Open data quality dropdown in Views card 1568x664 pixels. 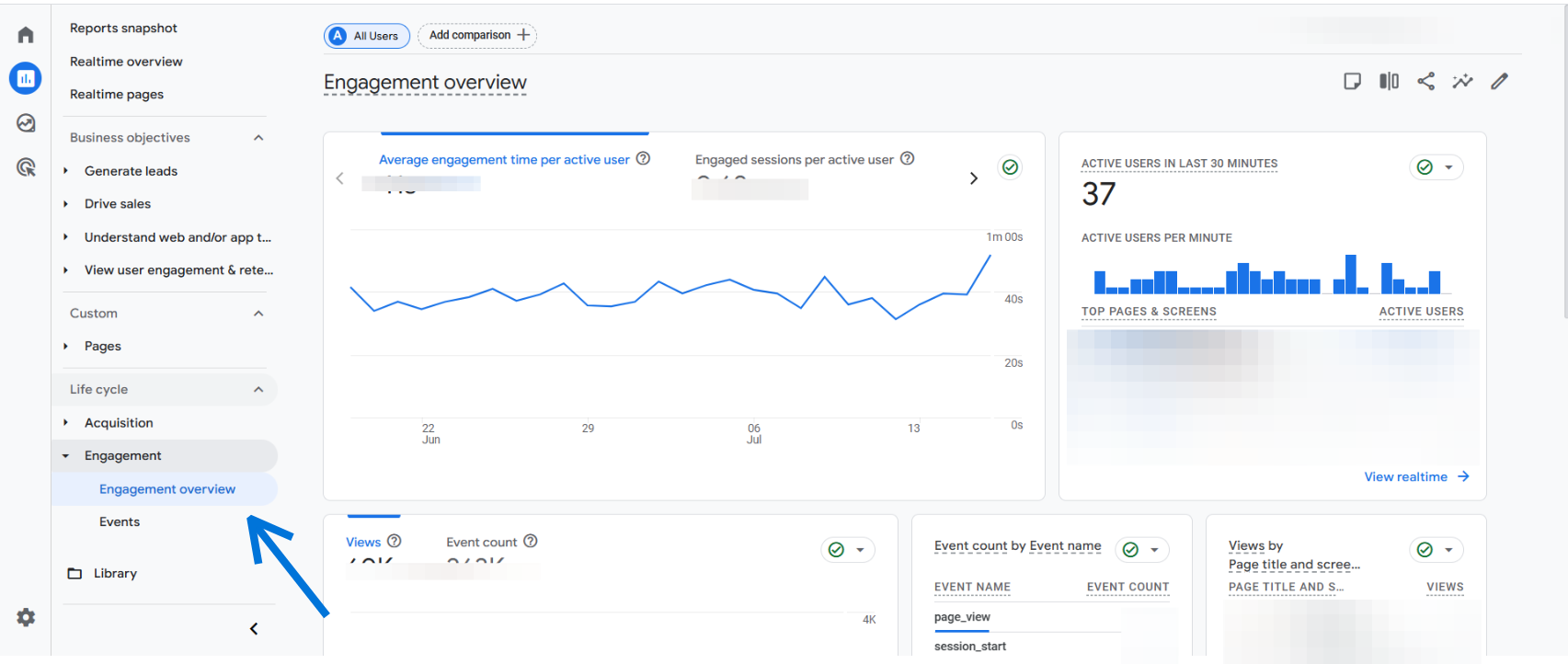click(848, 550)
